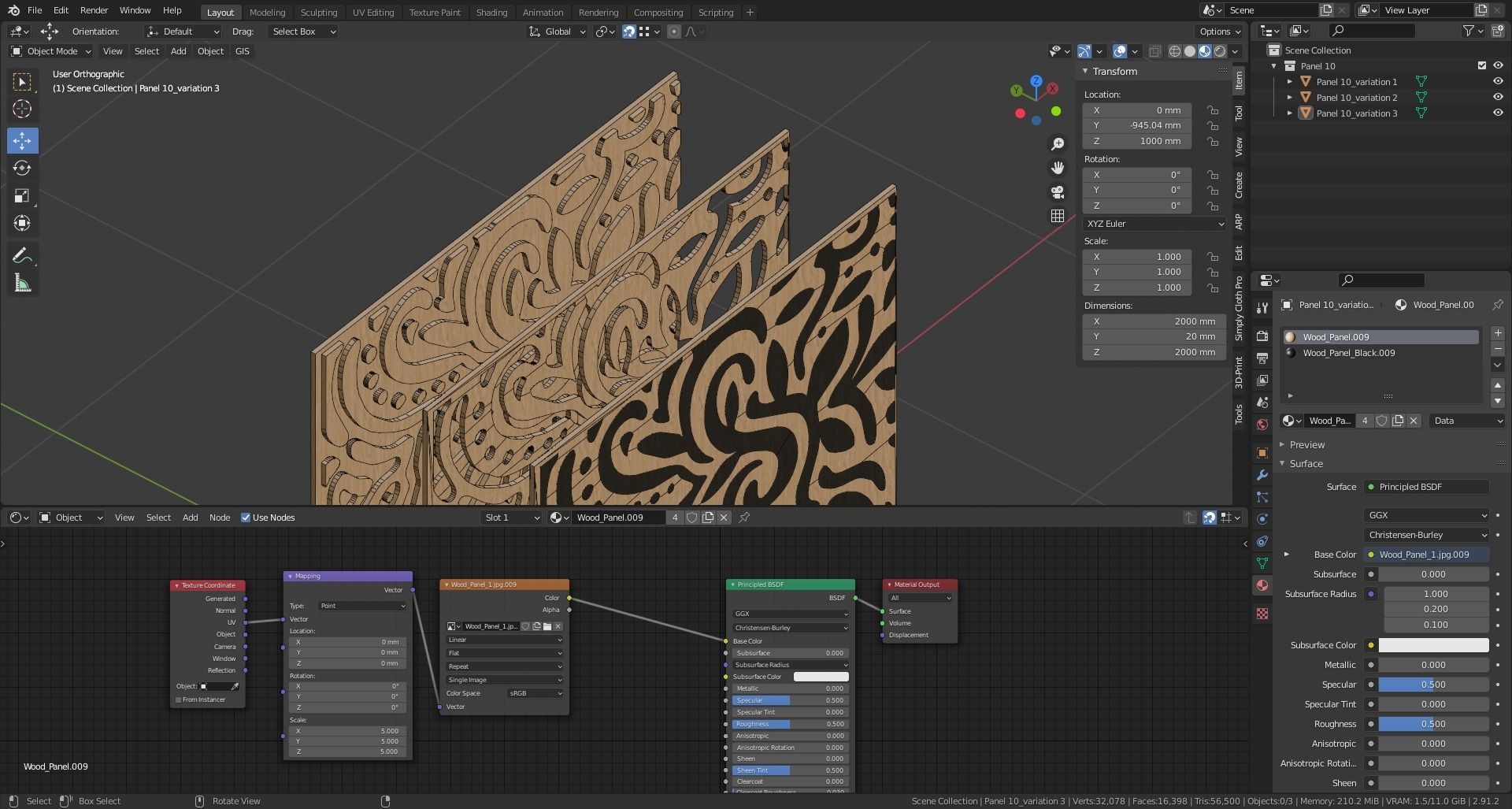The width and height of the screenshot is (1512, 809).
Task: Open the Mapping Type Point dropdown
Action: [362, 606]
